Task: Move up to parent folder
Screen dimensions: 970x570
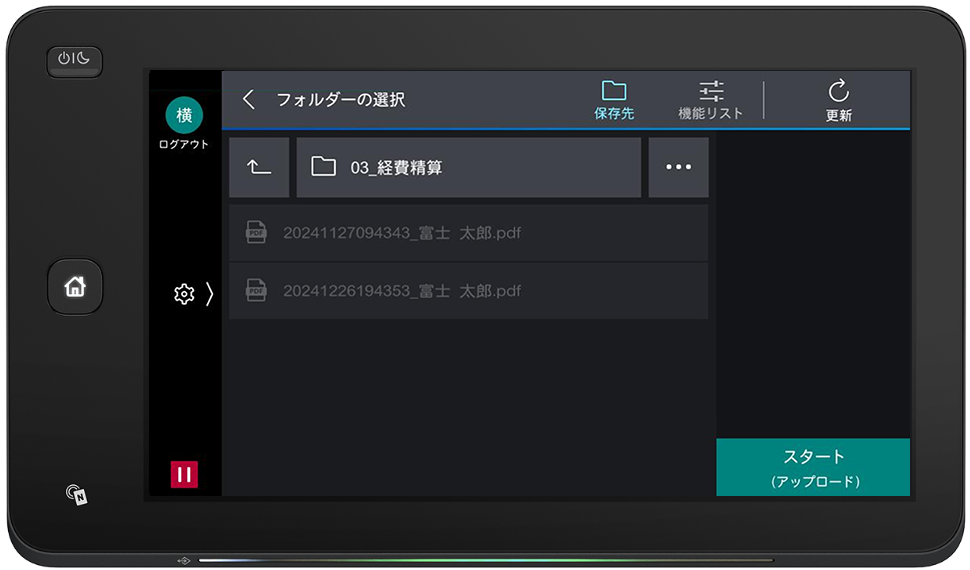Action: click(x=259, y=167)
